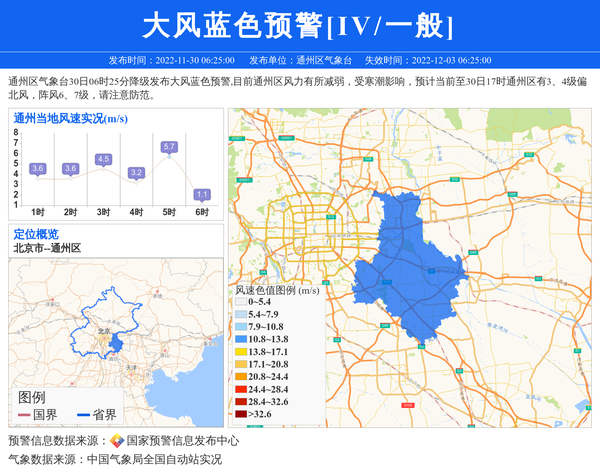
Task: Click the 通州当地风速实况(m/s) chart title
Action: pyautogui.click(x=70, y=119)
